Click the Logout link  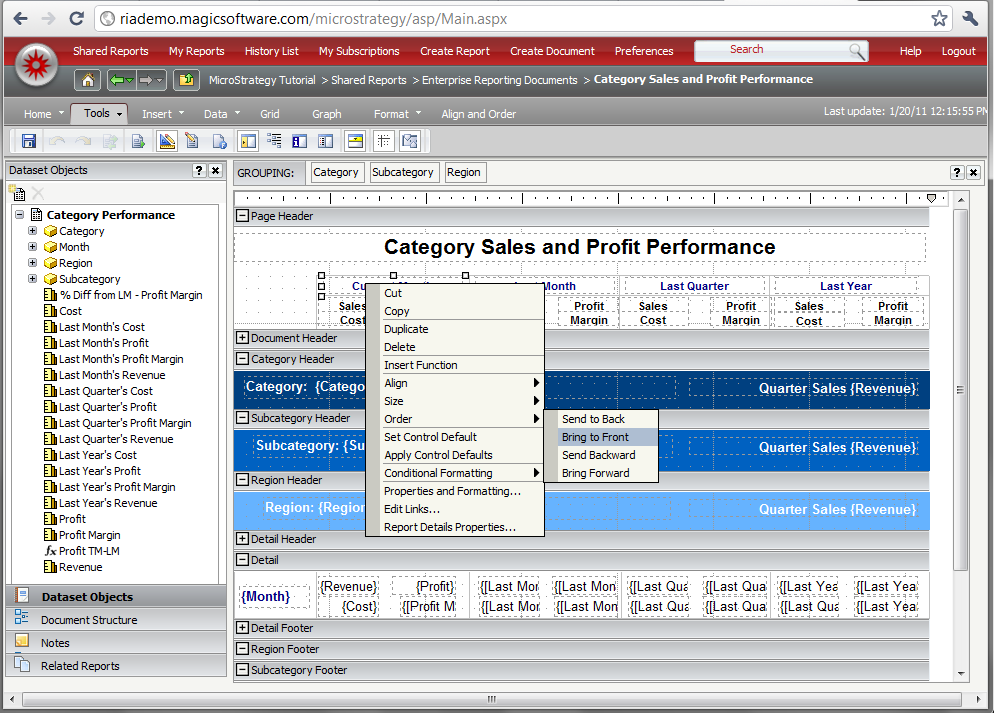click(958, 50)
